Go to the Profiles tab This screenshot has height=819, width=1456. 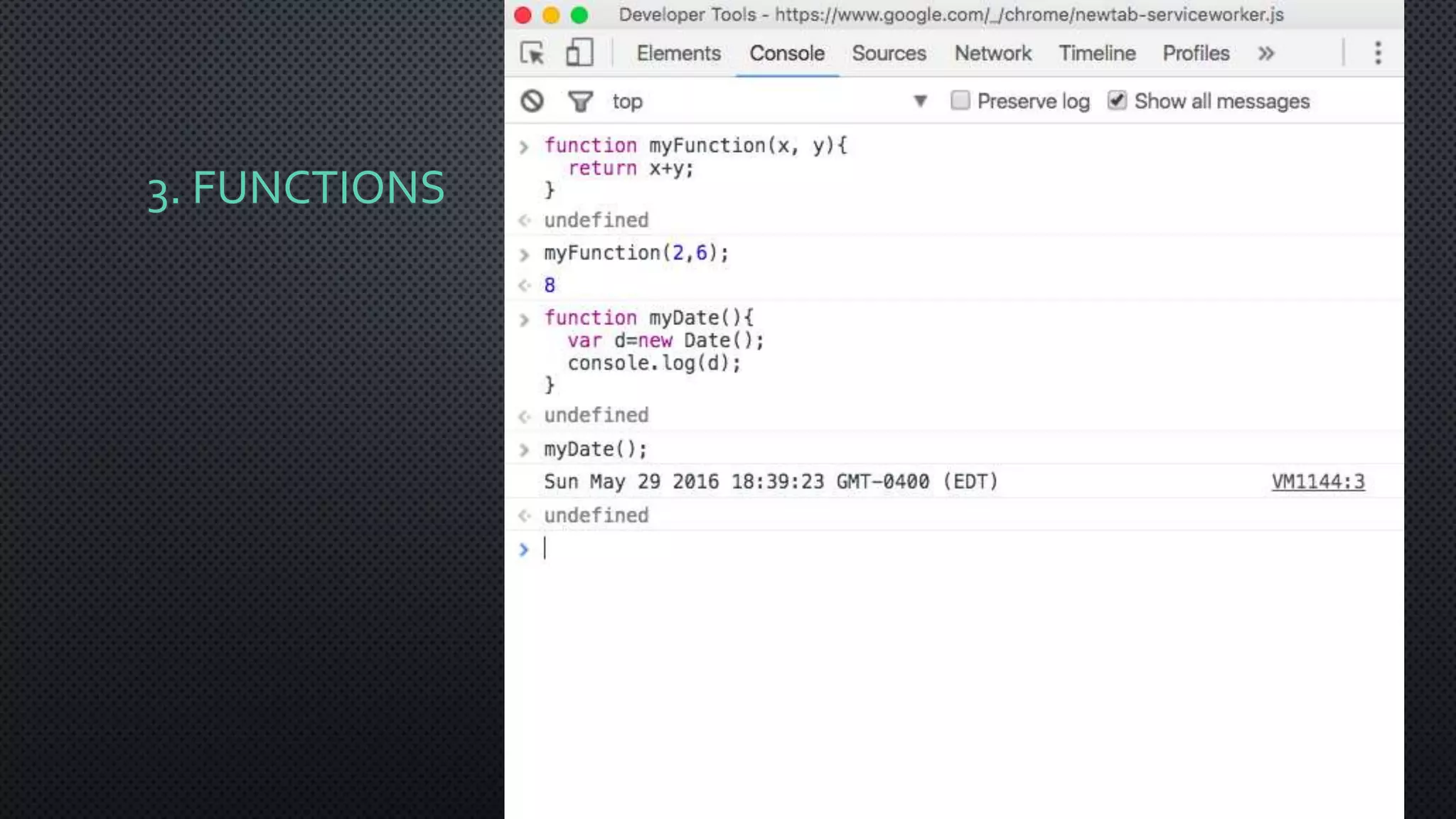tap(1196, 53)
